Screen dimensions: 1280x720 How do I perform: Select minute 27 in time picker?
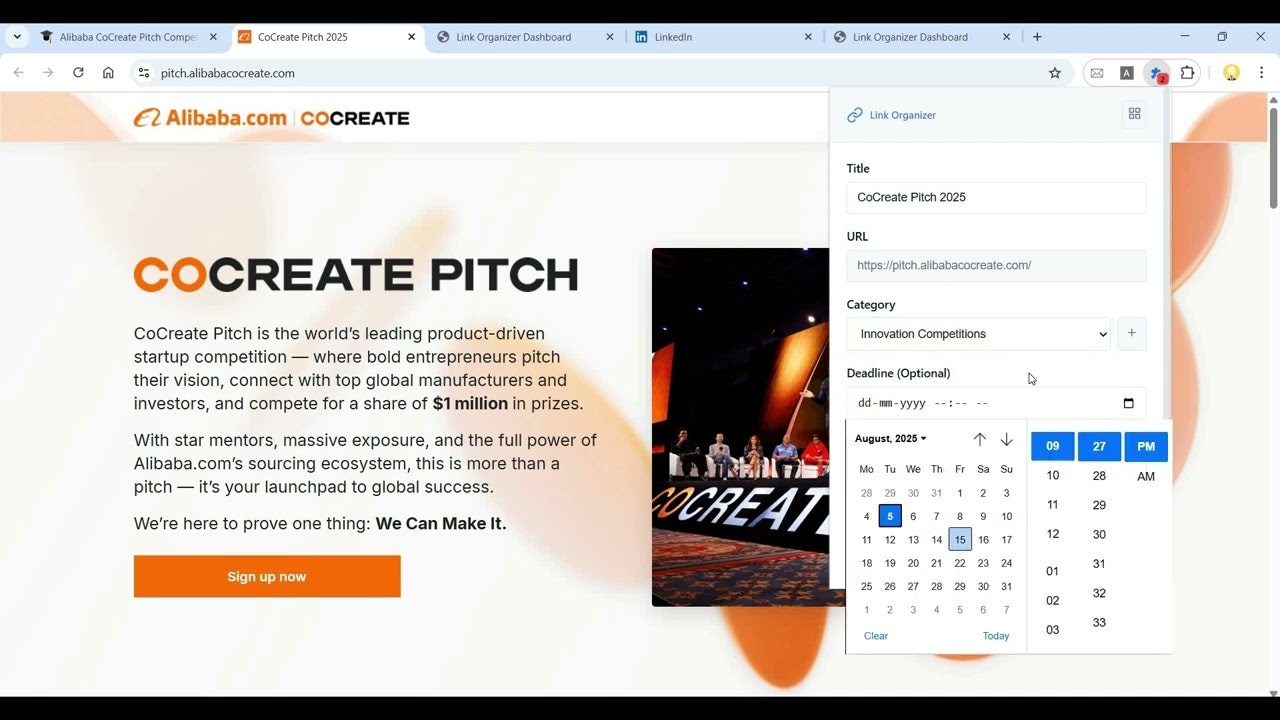(1099, 447)
